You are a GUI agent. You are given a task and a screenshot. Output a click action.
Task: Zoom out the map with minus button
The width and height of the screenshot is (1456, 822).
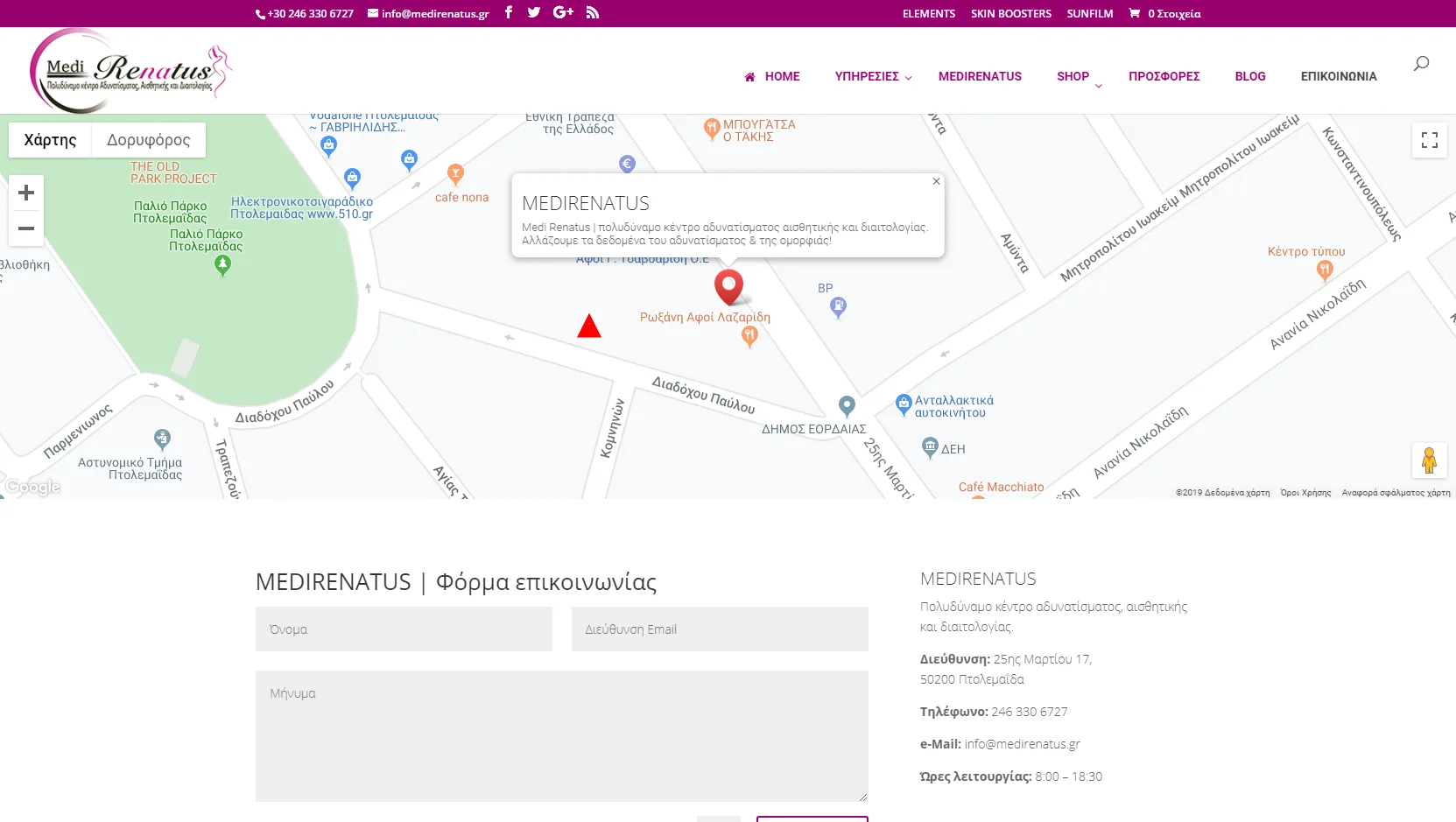[26, 228]
